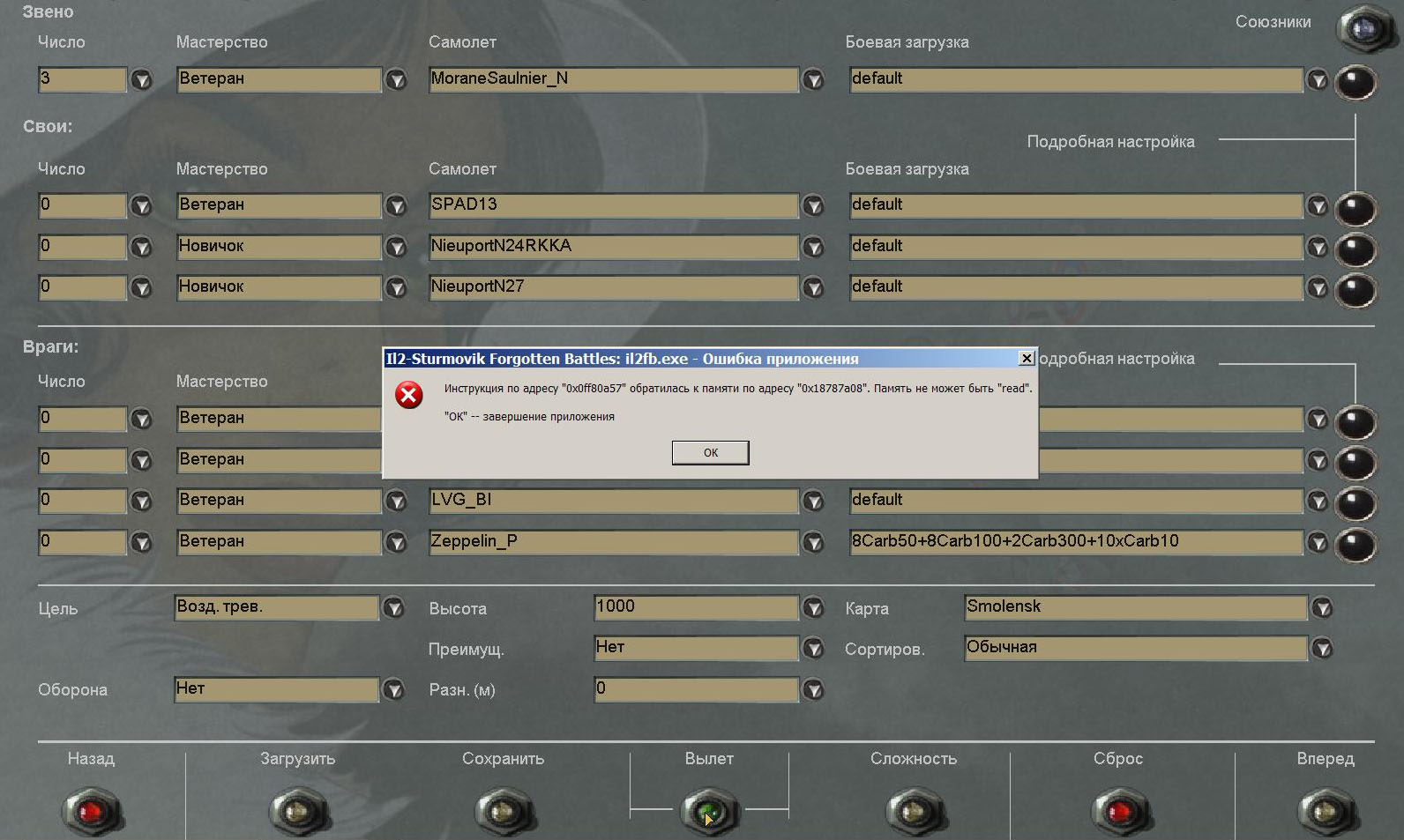Click the Карта field showing Smolensk
The width and height of the screenshot is (1404, 840).
[x=1136, y=607]
